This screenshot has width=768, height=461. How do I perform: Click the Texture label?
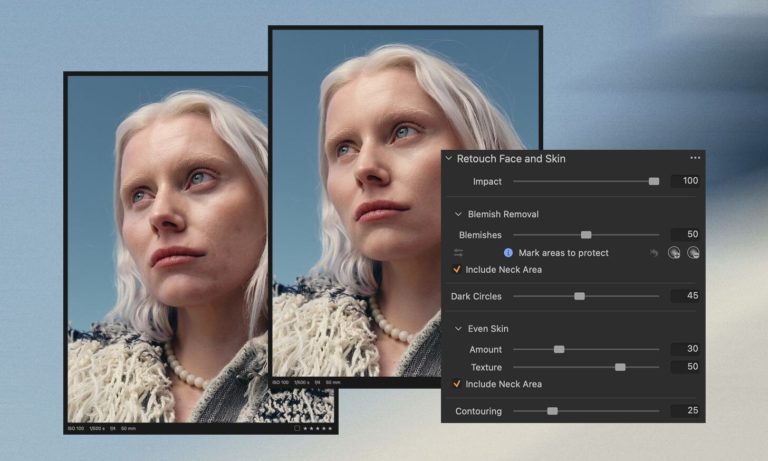click(486, 367)
